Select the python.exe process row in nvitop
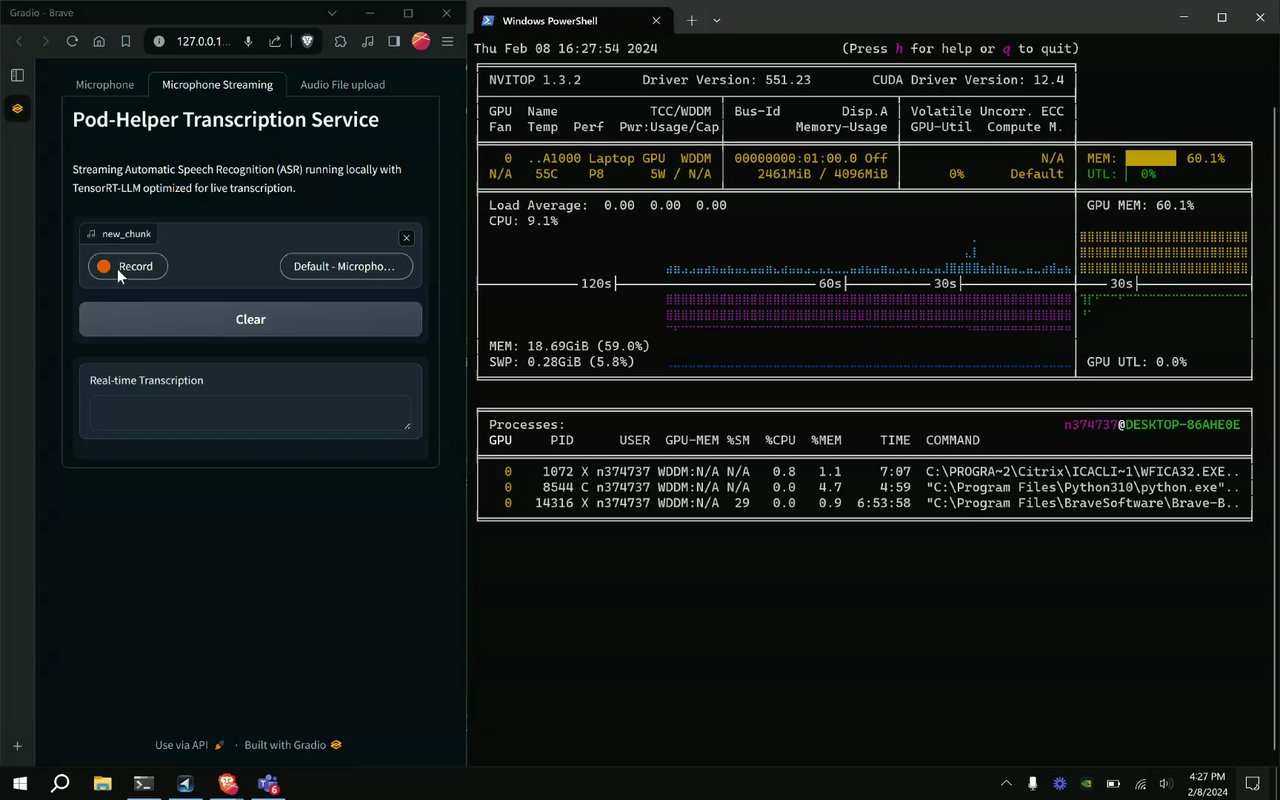Screen dimensions: 1280x800 click(865, 488)
